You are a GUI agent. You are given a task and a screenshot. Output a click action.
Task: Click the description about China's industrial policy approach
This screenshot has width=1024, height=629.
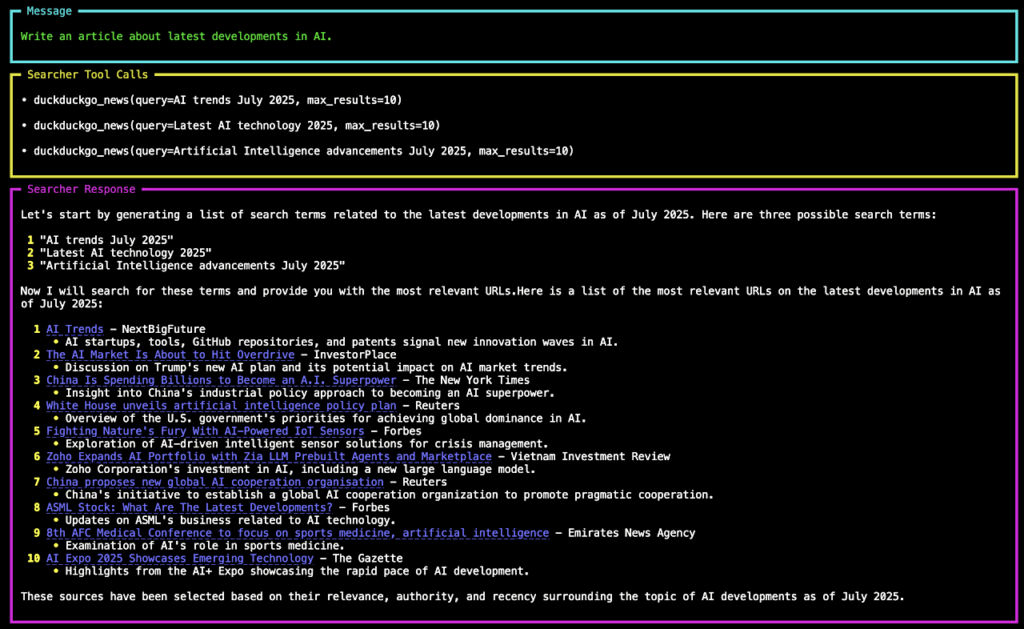point(310,393)
